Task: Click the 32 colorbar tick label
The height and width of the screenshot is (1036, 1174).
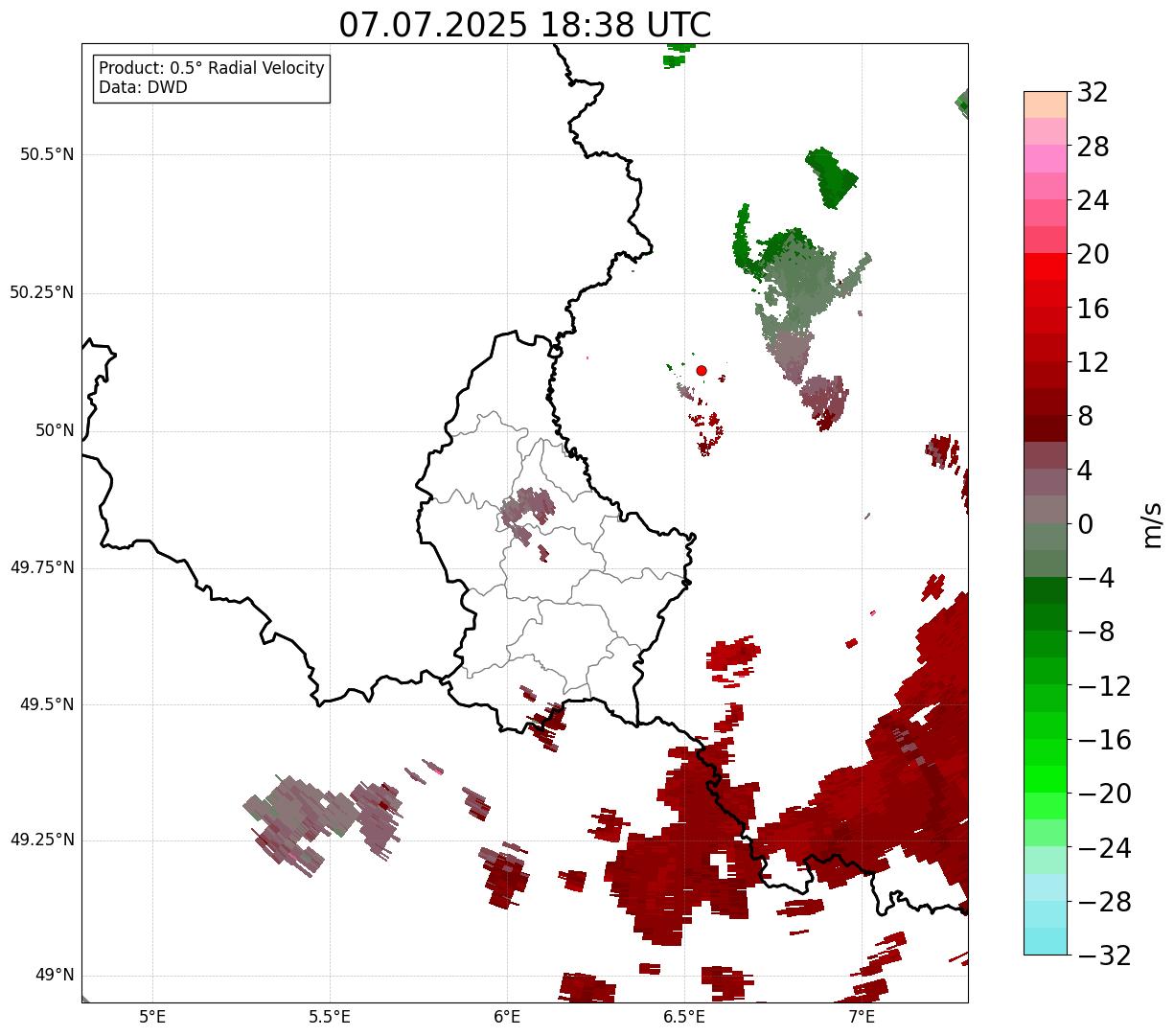Action: point(1093,92)
